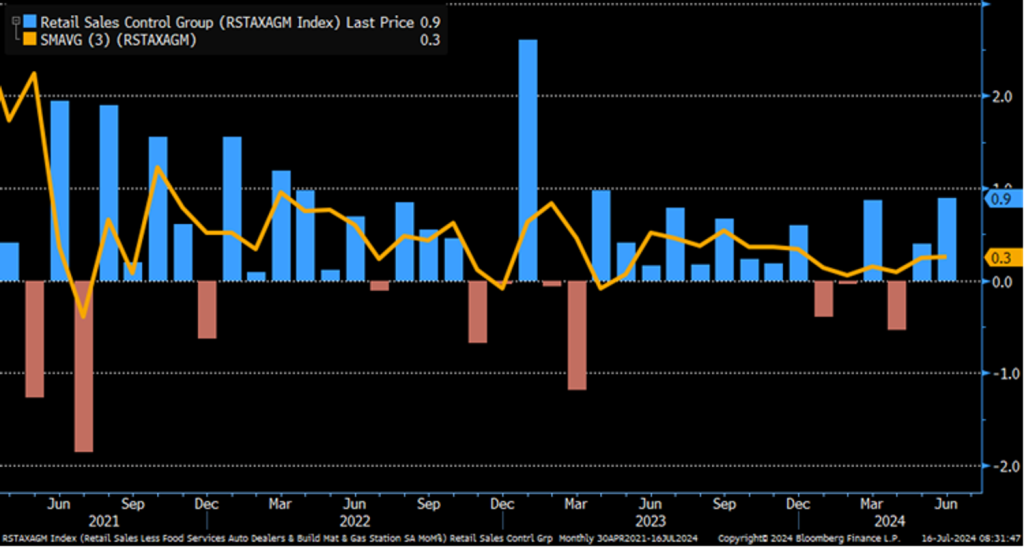Viewport: 1024px width, 547px height.
Task: Click the lowest red bar in mid-2021
Action: (x=84, y=366)
